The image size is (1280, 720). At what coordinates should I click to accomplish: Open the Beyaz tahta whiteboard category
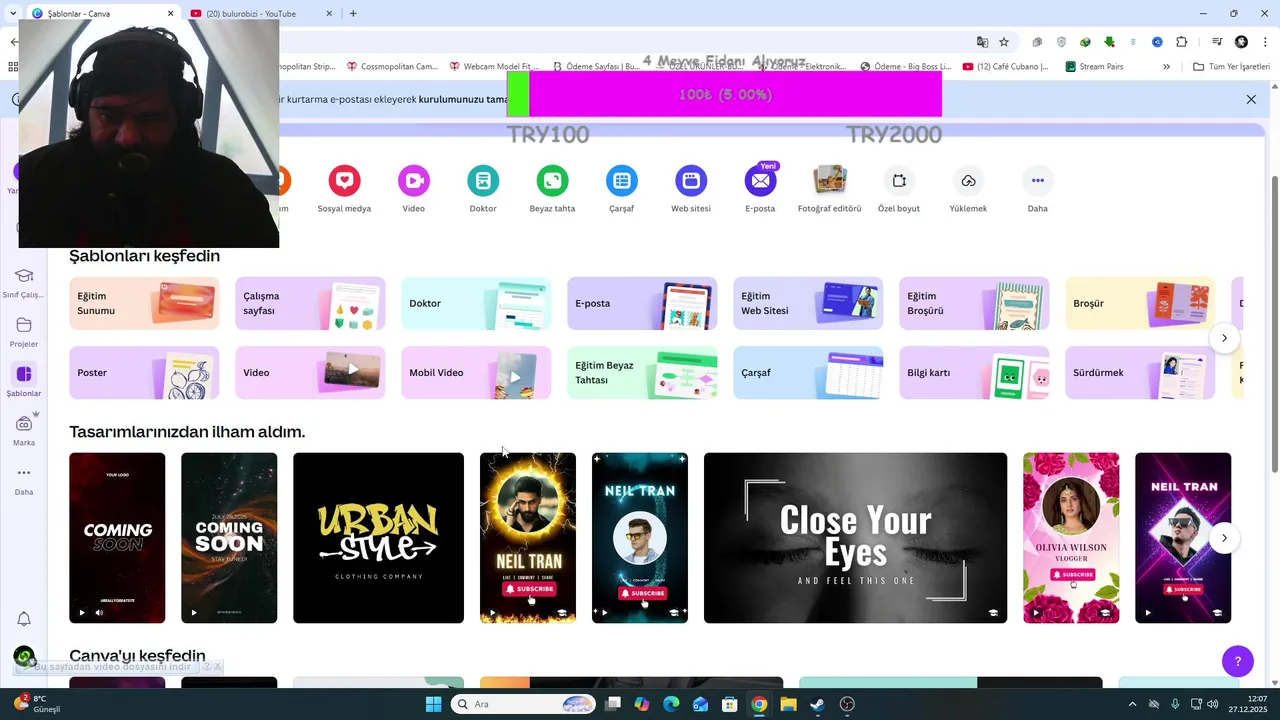click(552, 181)
